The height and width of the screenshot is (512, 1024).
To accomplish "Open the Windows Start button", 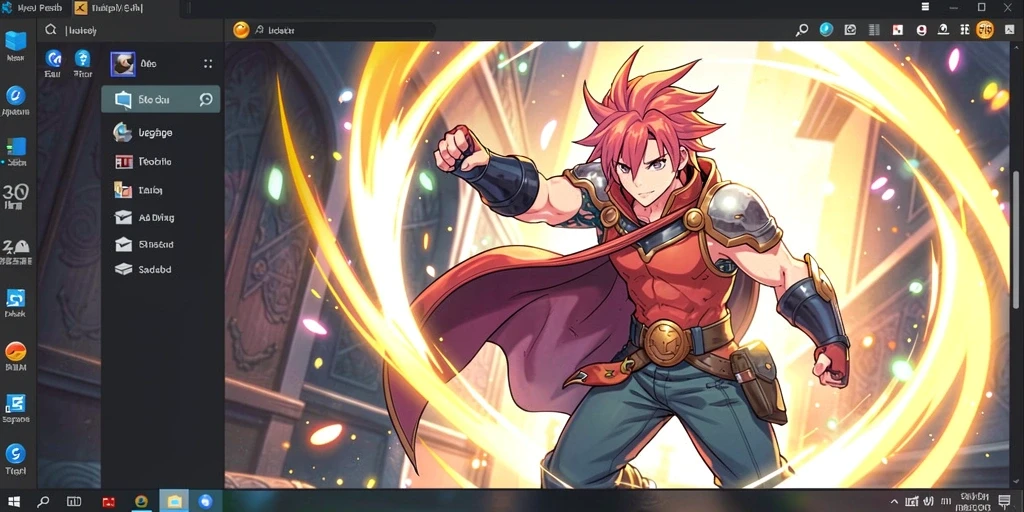I will [x=14, y=502].
